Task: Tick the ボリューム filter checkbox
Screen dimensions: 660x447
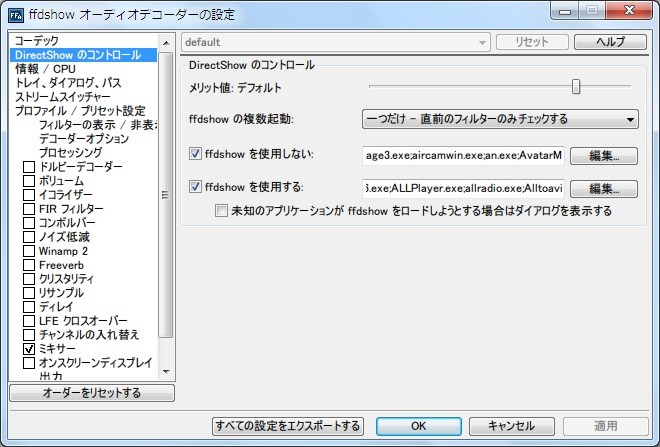Action: (29, 181)
